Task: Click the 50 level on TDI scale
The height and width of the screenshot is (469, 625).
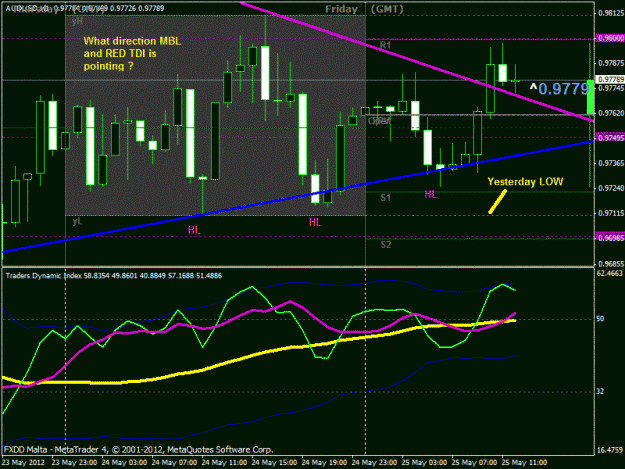Action: (x=600, y=319)
